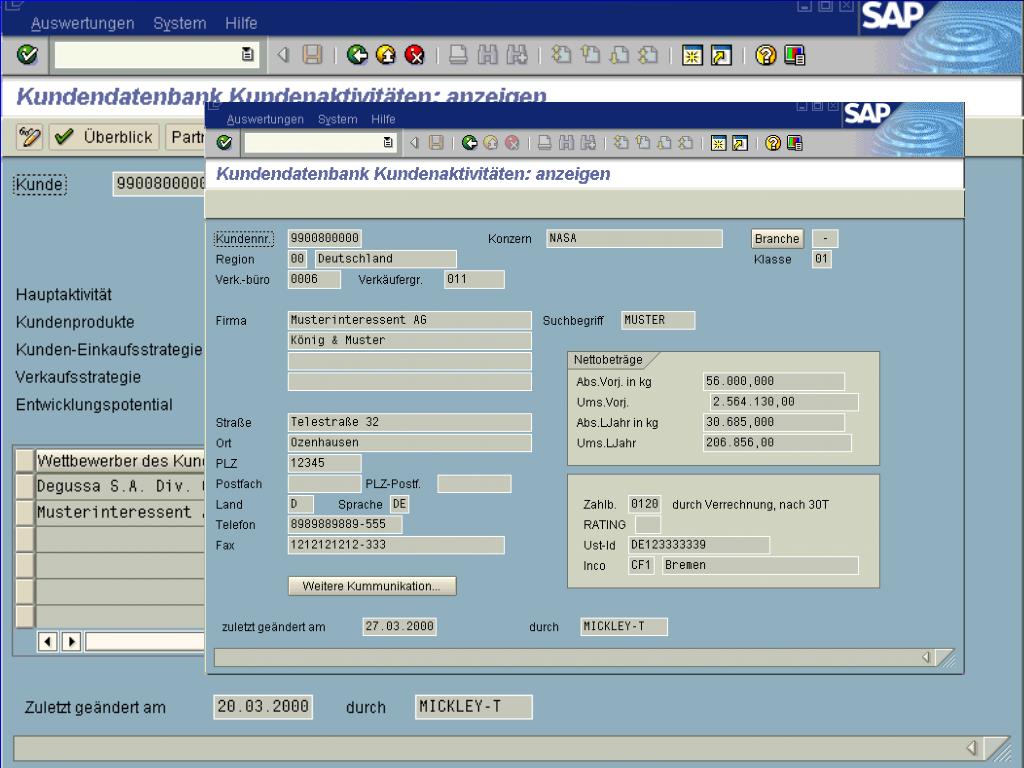Click Telefon field 8989889889-555

coord(345,524)
